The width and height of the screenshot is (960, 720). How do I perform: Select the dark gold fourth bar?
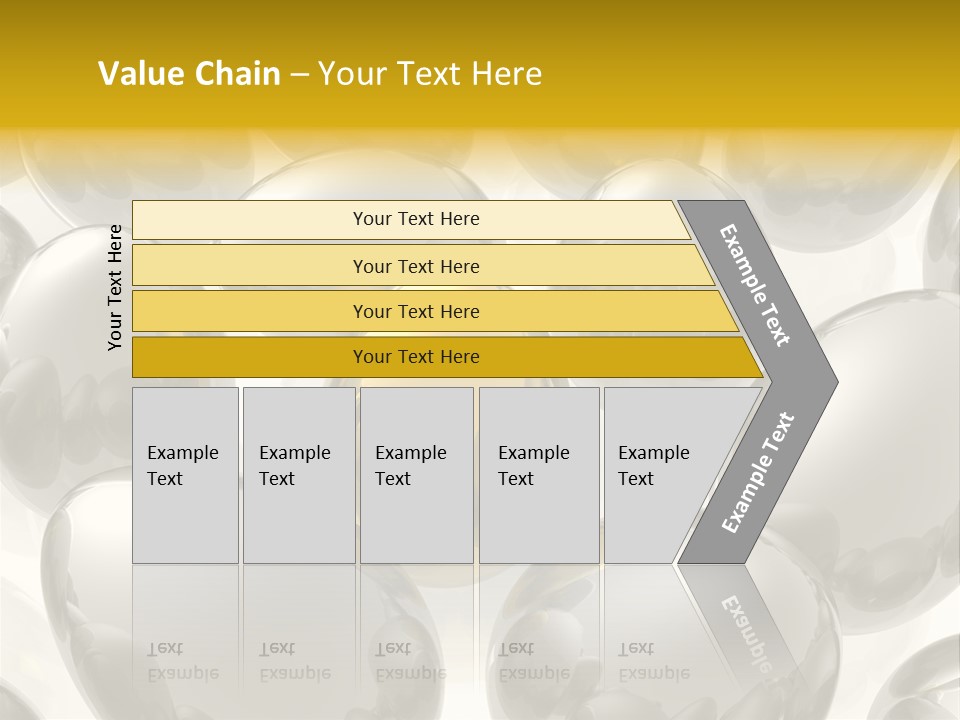(x=448, y=357)
